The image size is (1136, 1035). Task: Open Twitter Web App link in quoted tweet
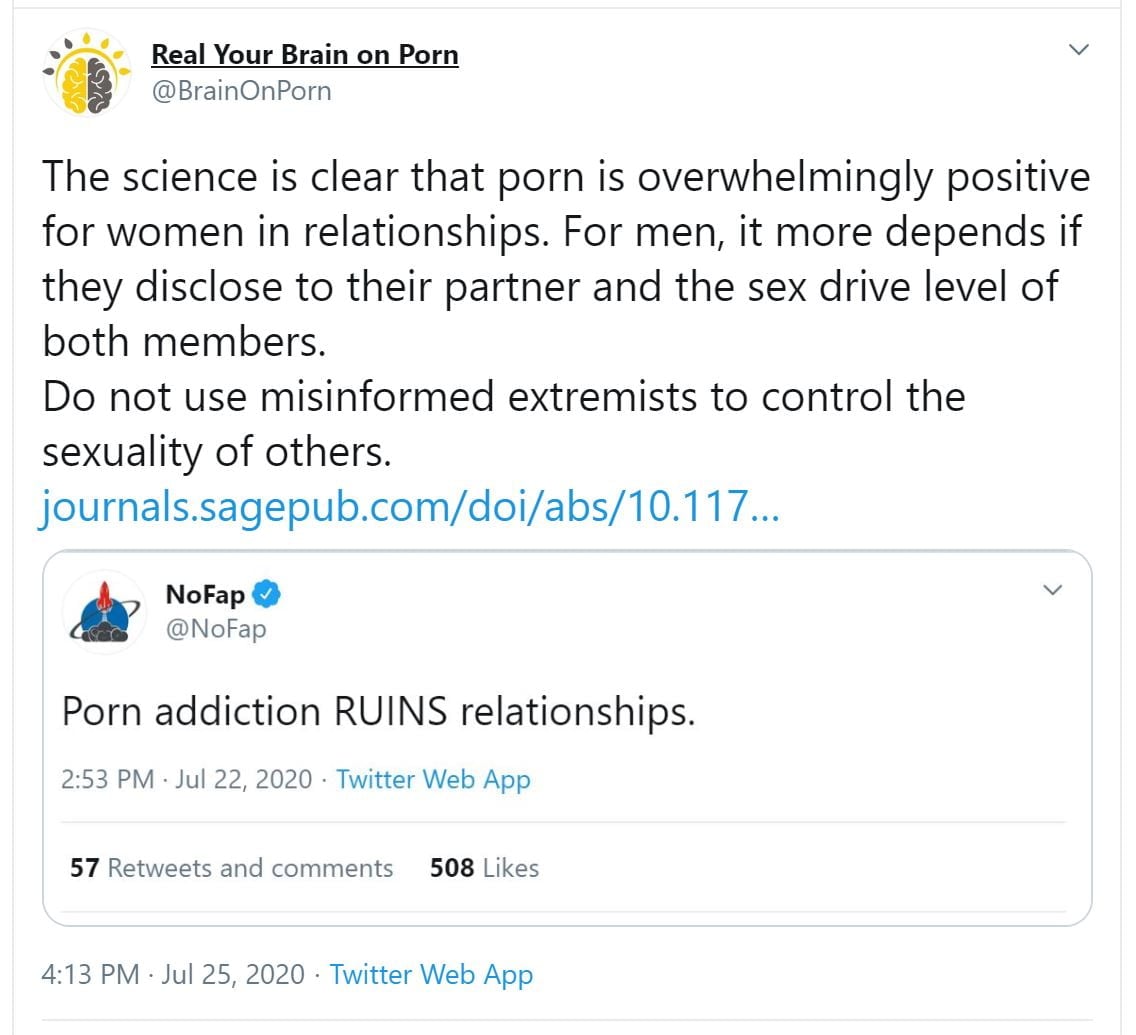(x=433, y=779)
